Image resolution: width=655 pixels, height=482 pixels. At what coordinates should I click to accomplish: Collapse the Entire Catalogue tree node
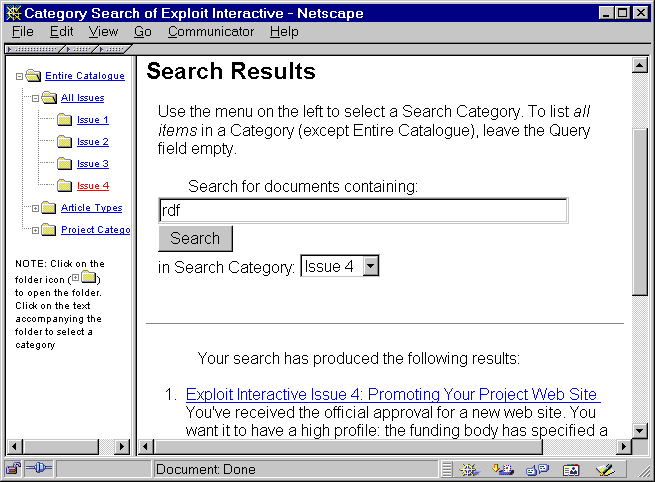click(x=19, y=76)
